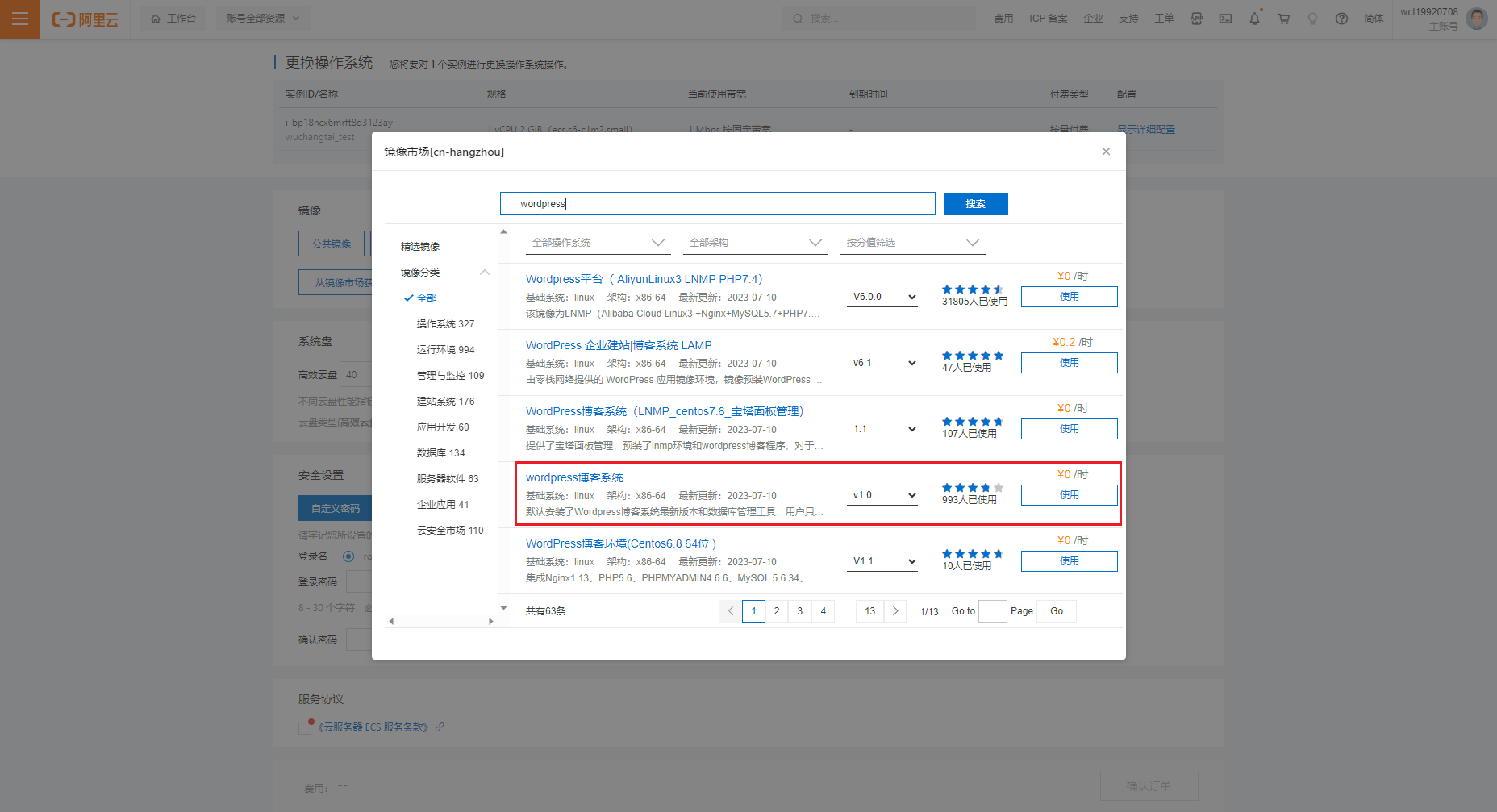Select the 全部 category filter
The width and height of the screenshot is (1497, 812).
(x=427, y=298)
